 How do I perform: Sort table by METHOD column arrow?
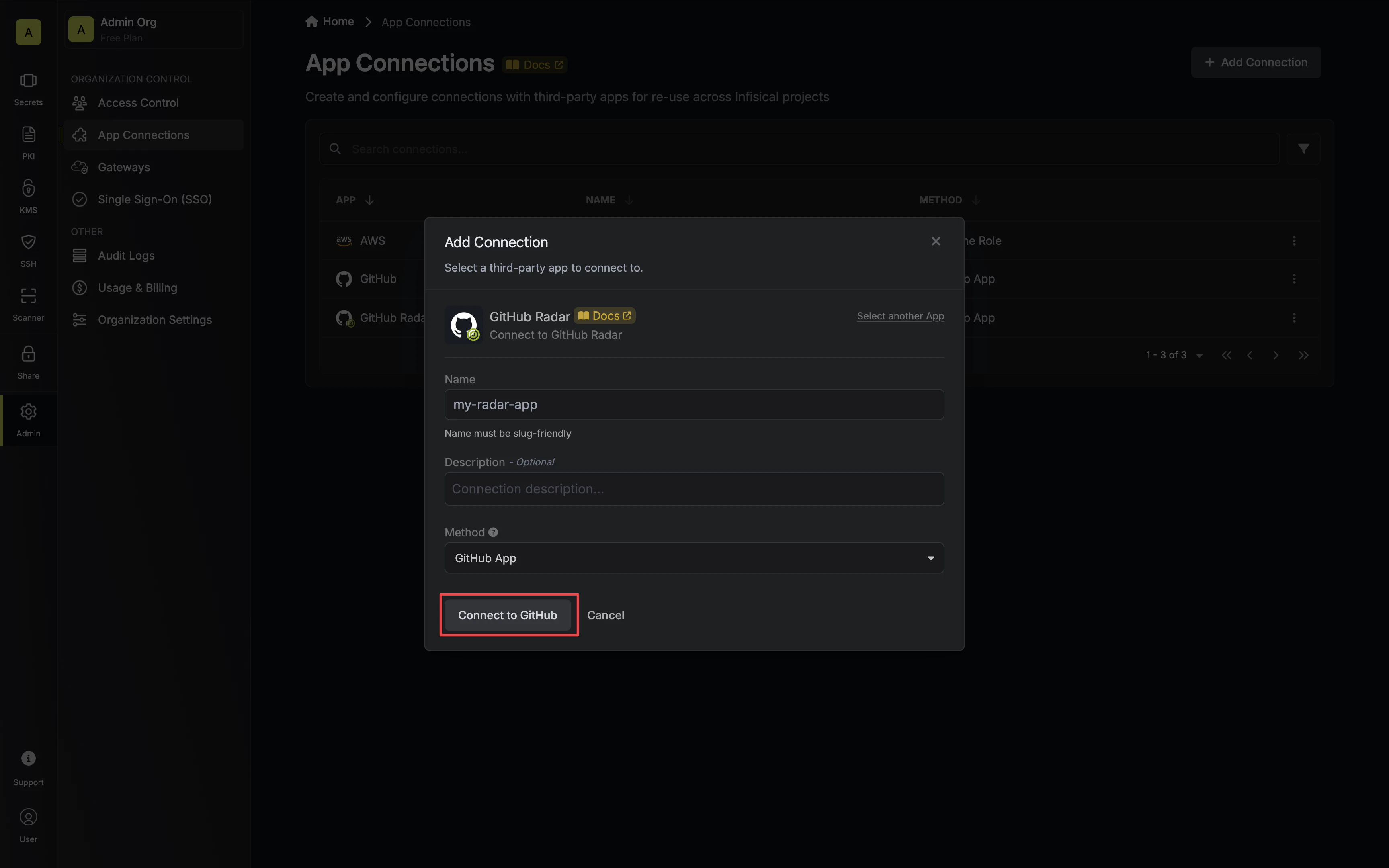coord(976,200)
